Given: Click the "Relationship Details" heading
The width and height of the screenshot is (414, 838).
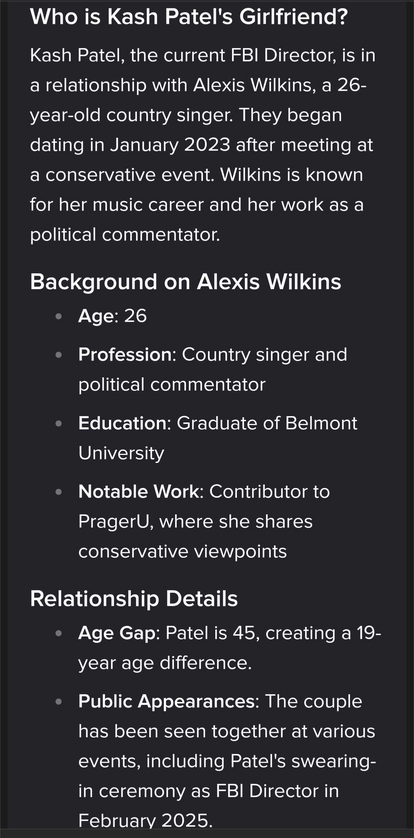Looking at the screenshot, I should [x=134, y=599].
